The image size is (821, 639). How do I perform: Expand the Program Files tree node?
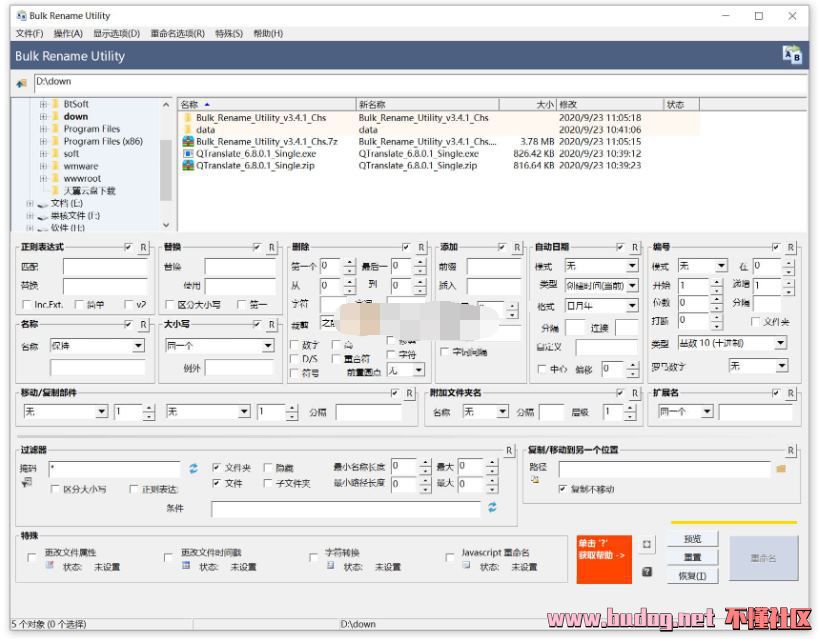(x=43, y=129)
